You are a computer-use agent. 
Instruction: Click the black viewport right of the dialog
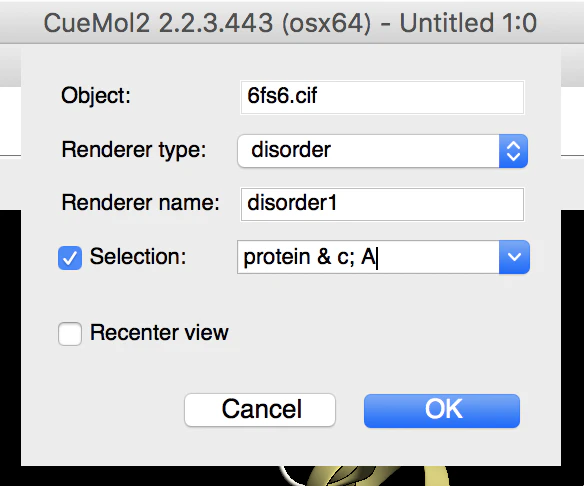click(572, 335)
